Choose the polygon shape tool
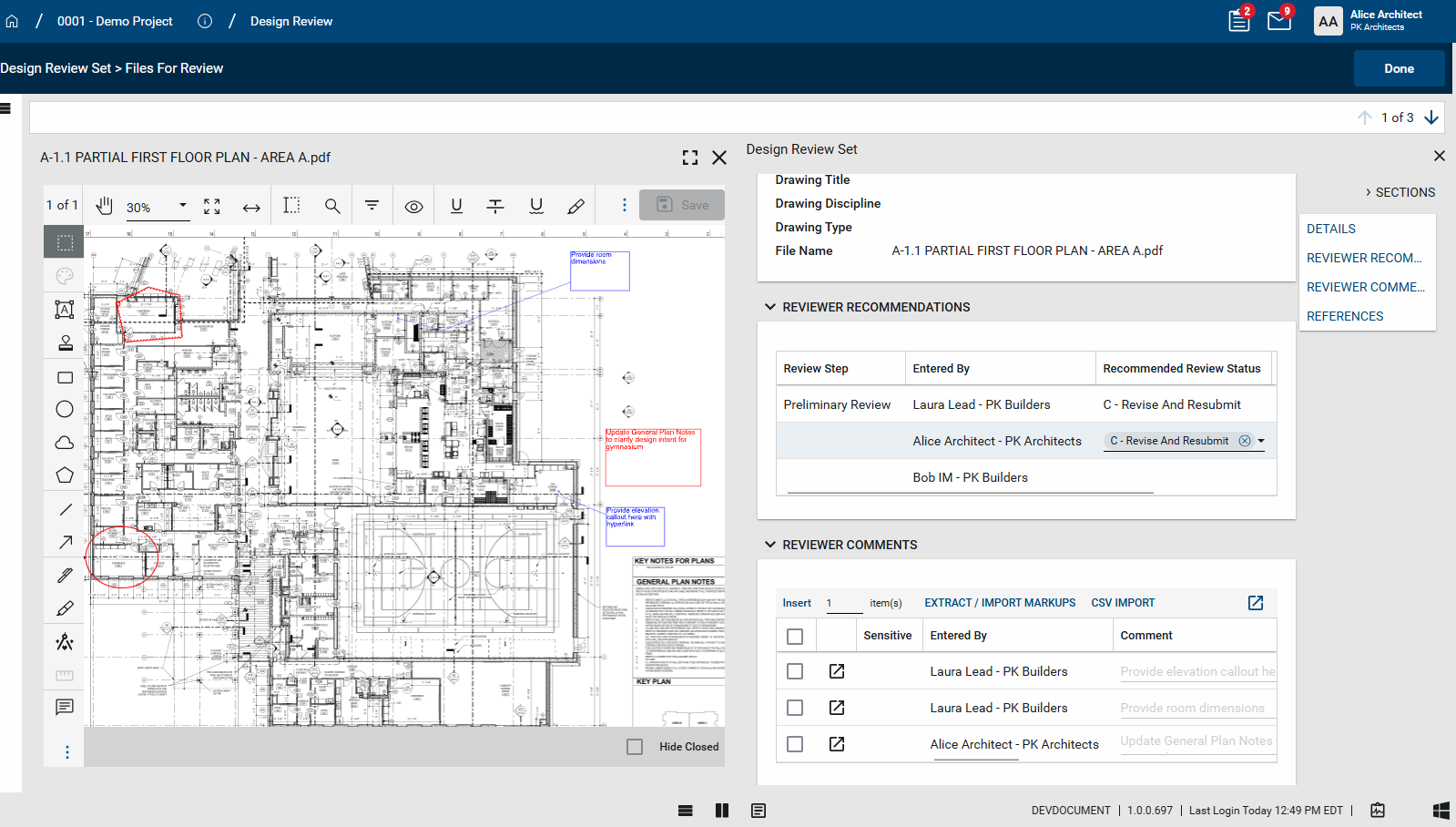This screenshot has width=1456, height=827. [65, 475]
